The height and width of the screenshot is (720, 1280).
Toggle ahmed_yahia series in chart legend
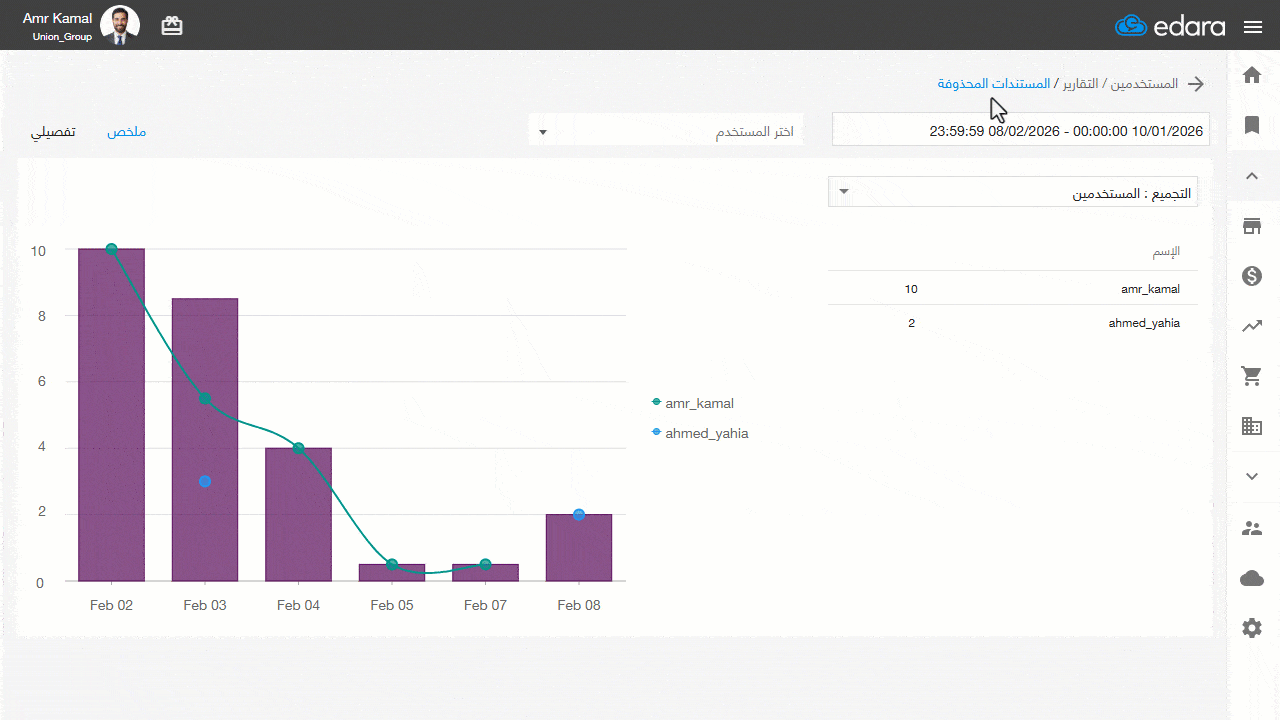(x=706, y=433)
